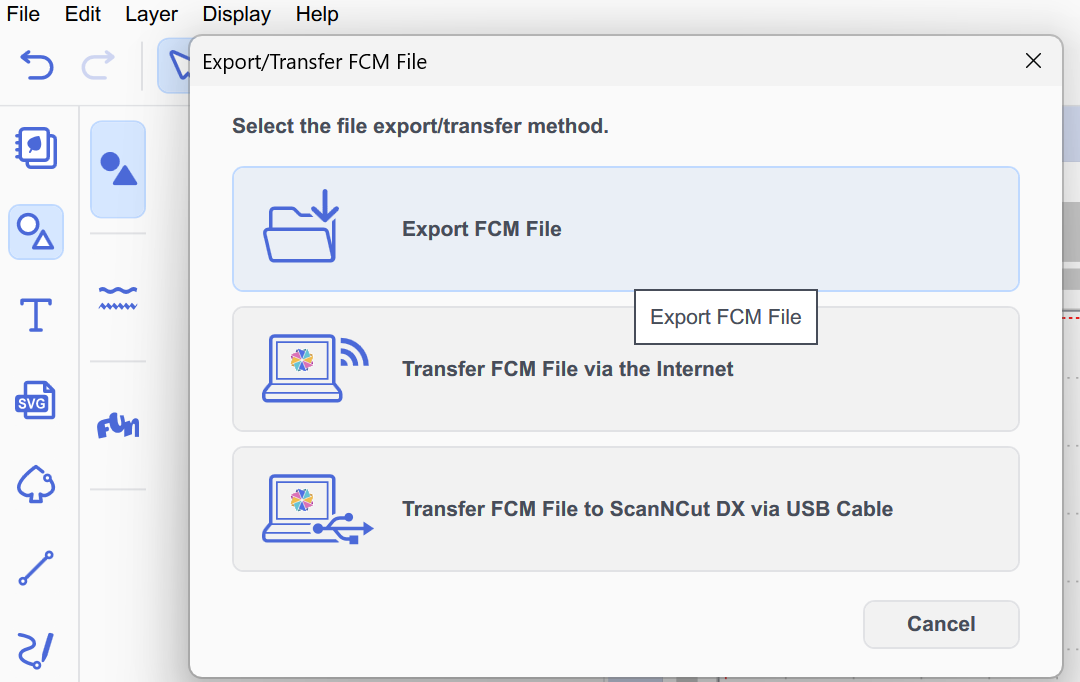The width and height of the screenshot is (1080, 682).
Task: Open the Layer menu
Action: [x=151, y=14]
